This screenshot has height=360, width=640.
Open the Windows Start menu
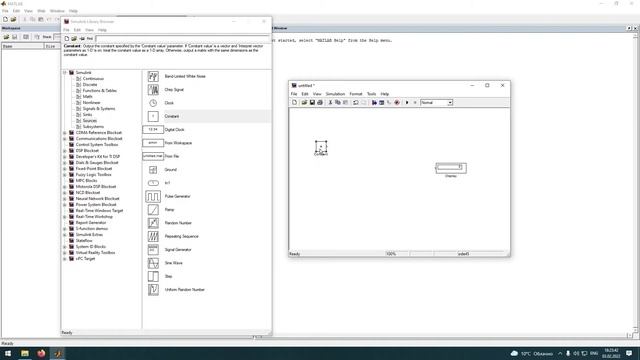(x=8, y=353)
